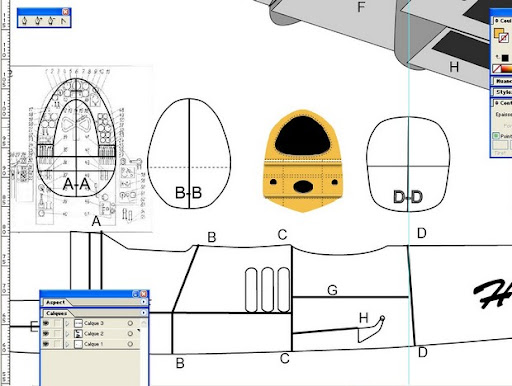Select the Calque 1 layer row
Viewport: 512px width, 386px height.
coord(90,344)
